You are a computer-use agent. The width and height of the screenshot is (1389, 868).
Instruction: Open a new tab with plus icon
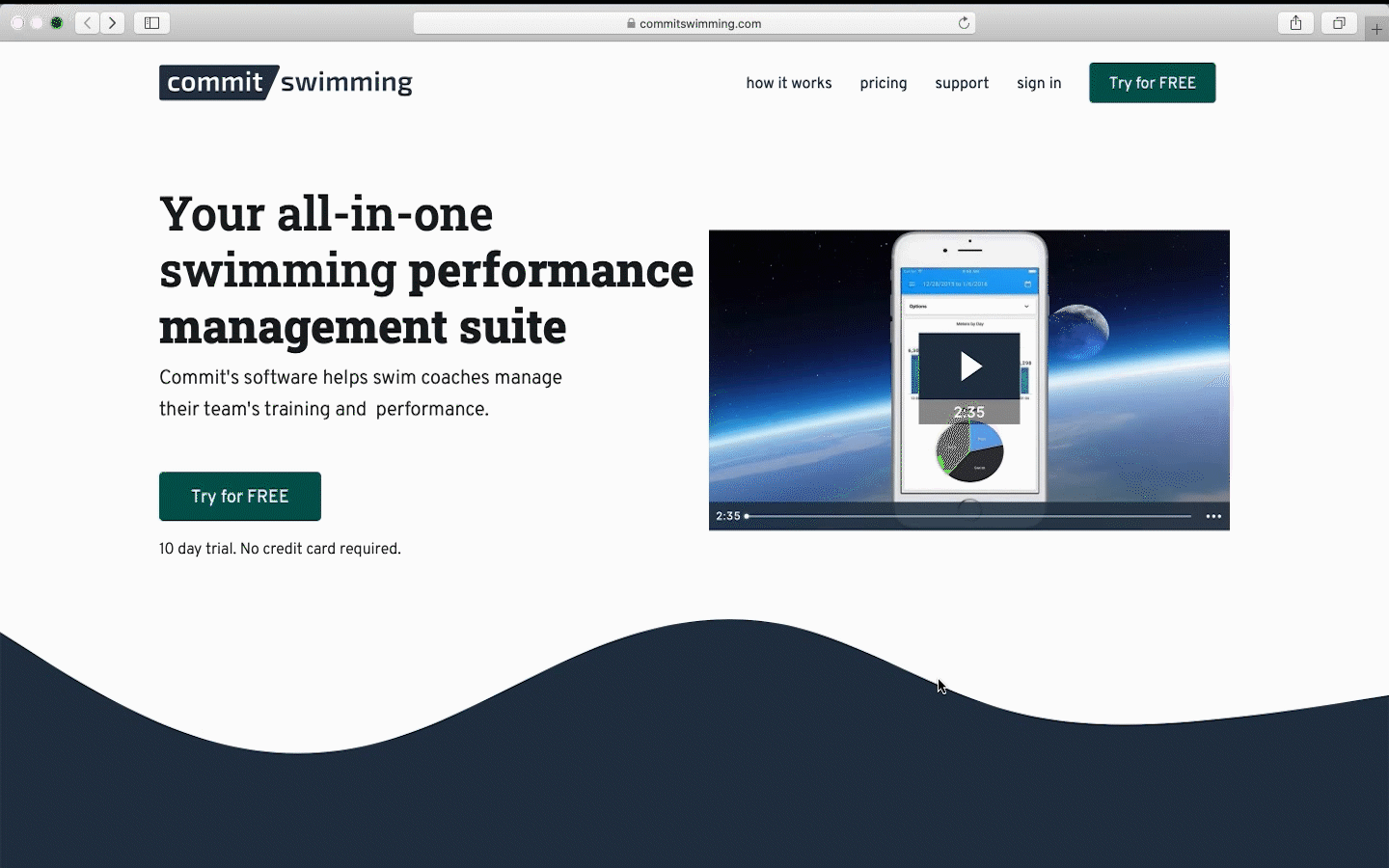pyautogui.click(x=1376, y=29)
